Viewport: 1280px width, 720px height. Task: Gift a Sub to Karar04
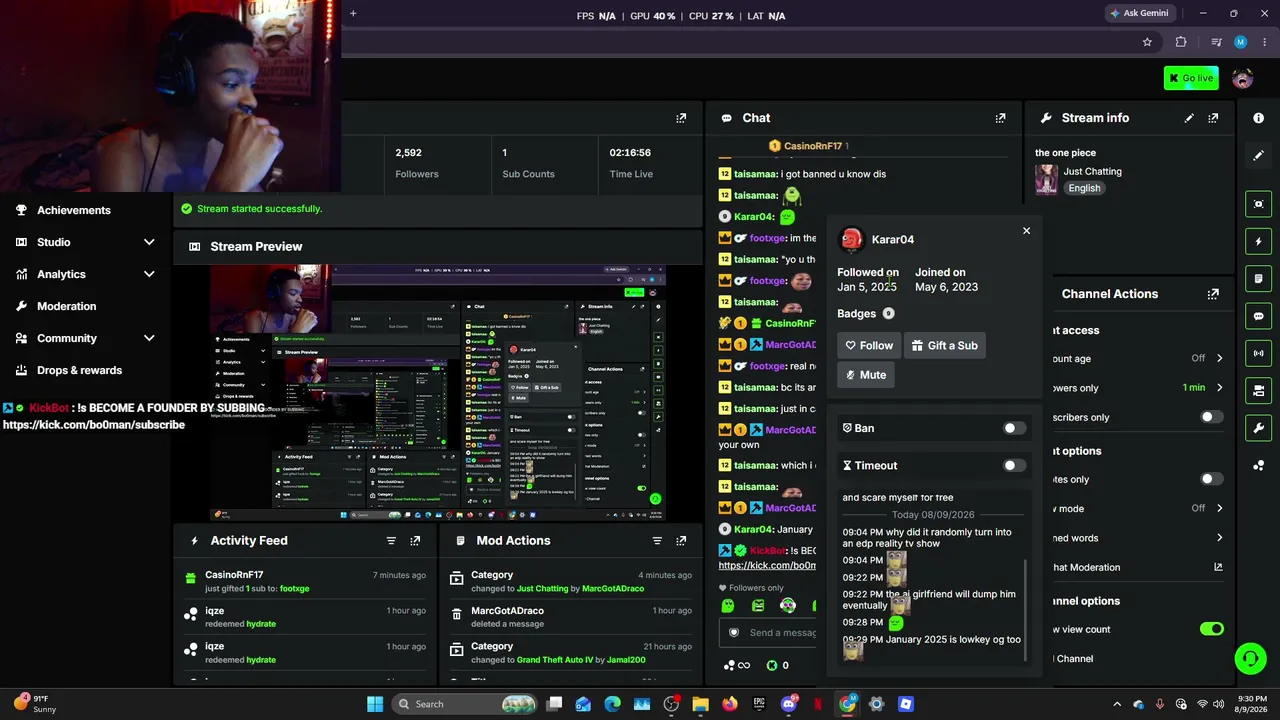[945, 346]
